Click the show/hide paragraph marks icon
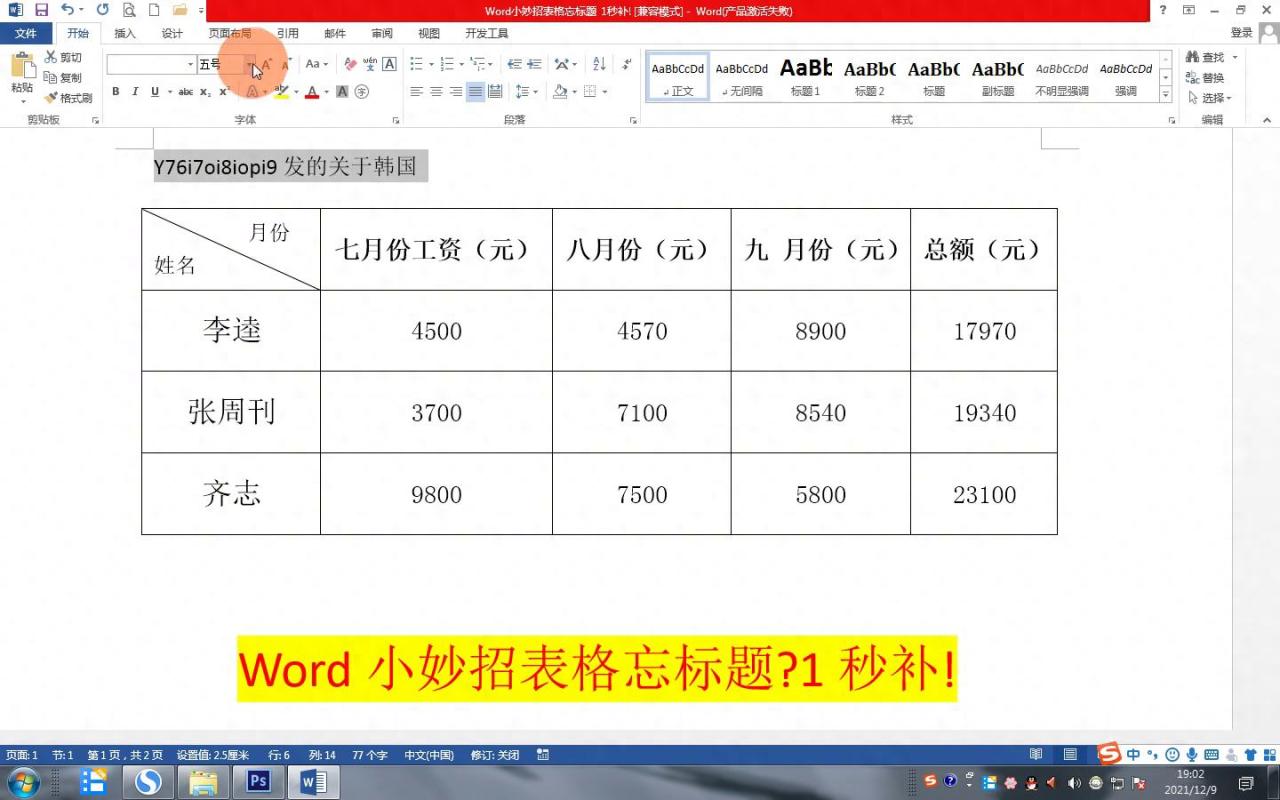The width and height of the screenshot is (1280, 800). pos(626,64)
